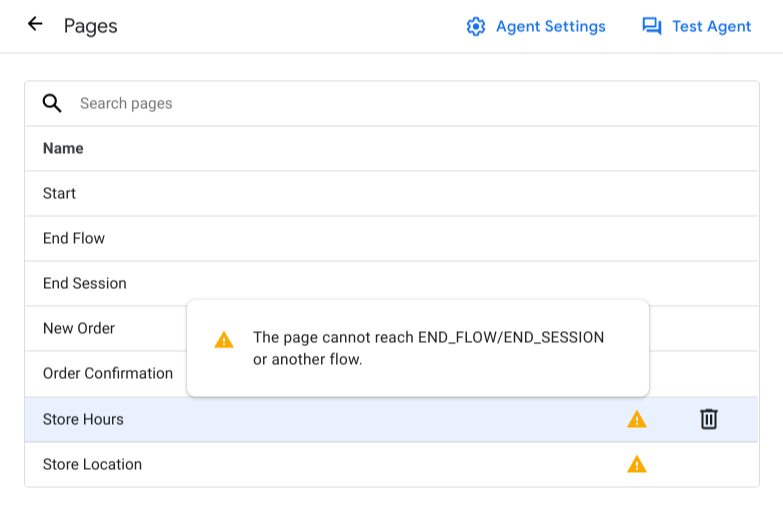This screenshot has width=783, height=514.
Task: Open the Test Agent text link
Action: click(x=711, y=27)
